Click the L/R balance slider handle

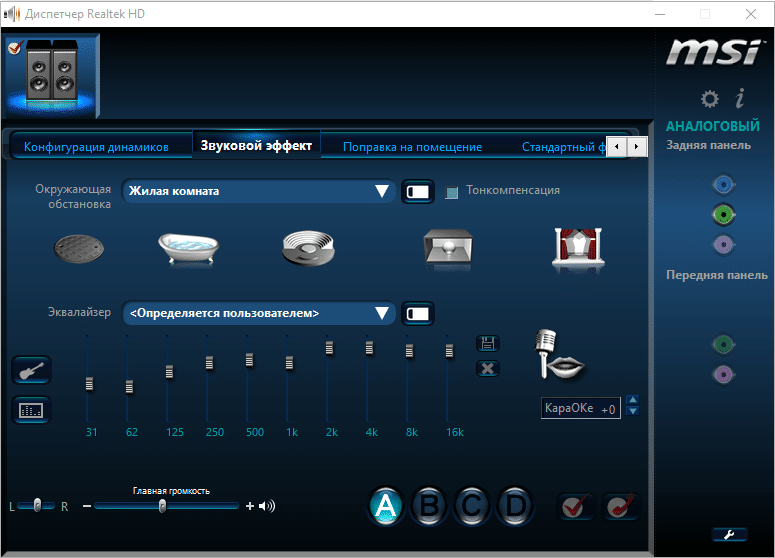tap(38, 505)
